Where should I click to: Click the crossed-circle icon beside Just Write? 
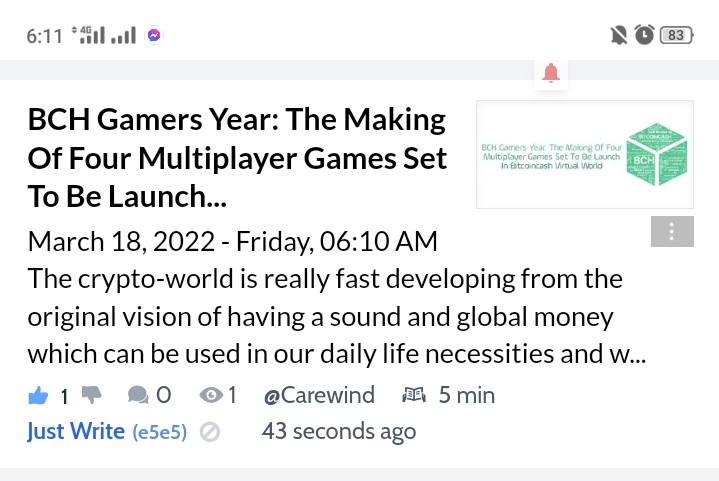tap(210, 432)
